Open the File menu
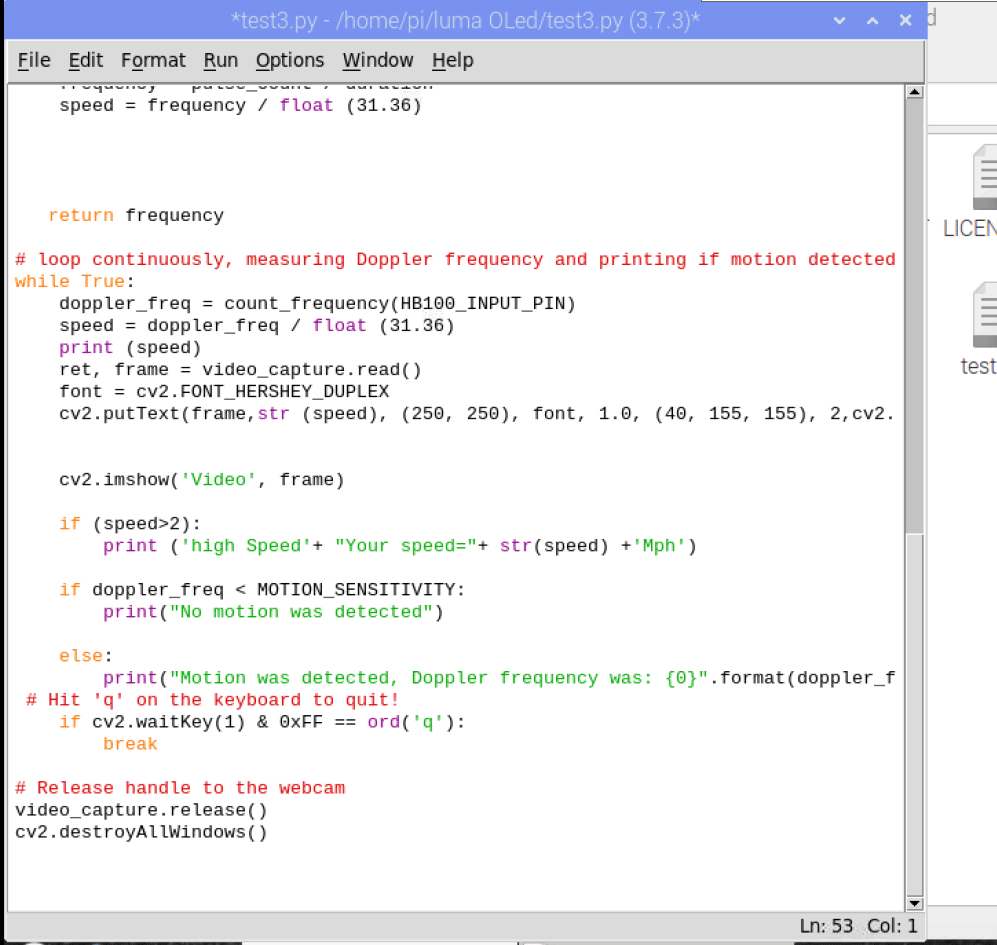The width and height of the screenshot is (997, 945). click(34, 61)
